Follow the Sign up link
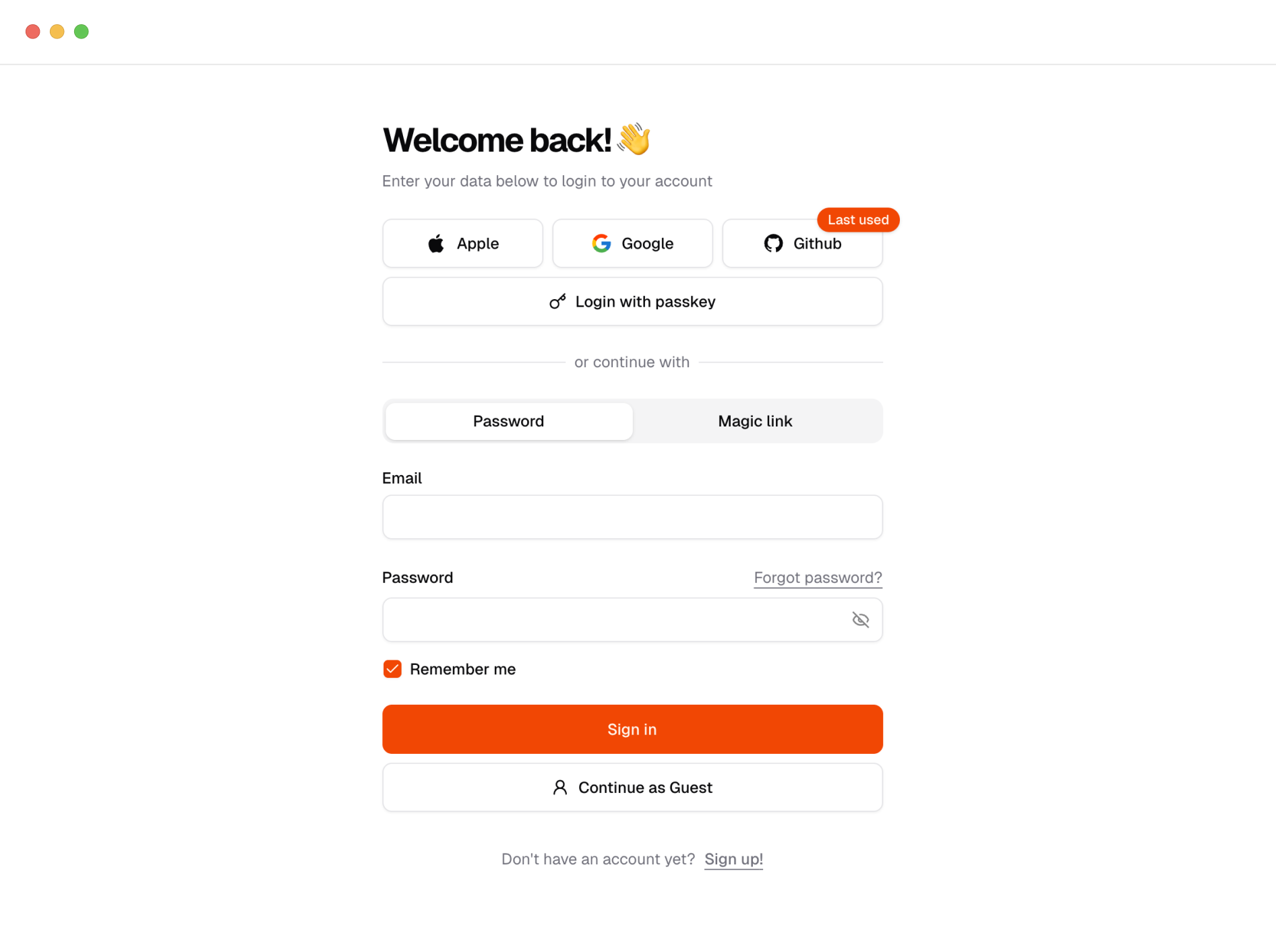Viewport: 1276px width, 952px height. [733, 859]
